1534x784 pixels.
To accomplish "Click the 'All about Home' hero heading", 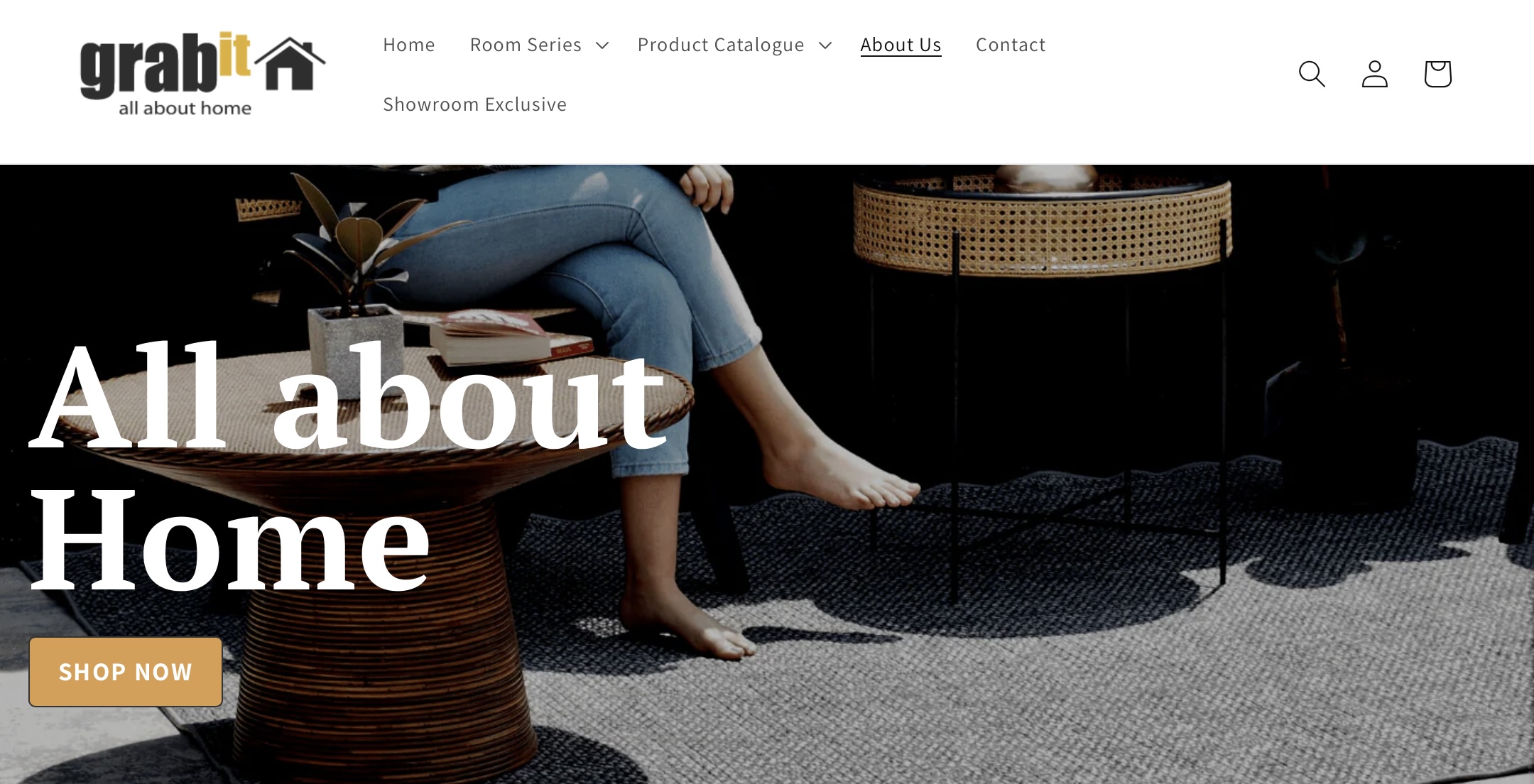I will (x=347, y=467).
